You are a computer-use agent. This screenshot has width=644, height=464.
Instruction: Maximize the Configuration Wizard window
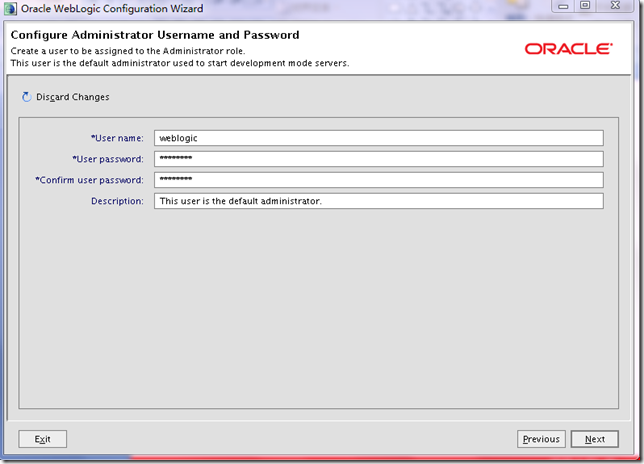(x=585, y=6)
